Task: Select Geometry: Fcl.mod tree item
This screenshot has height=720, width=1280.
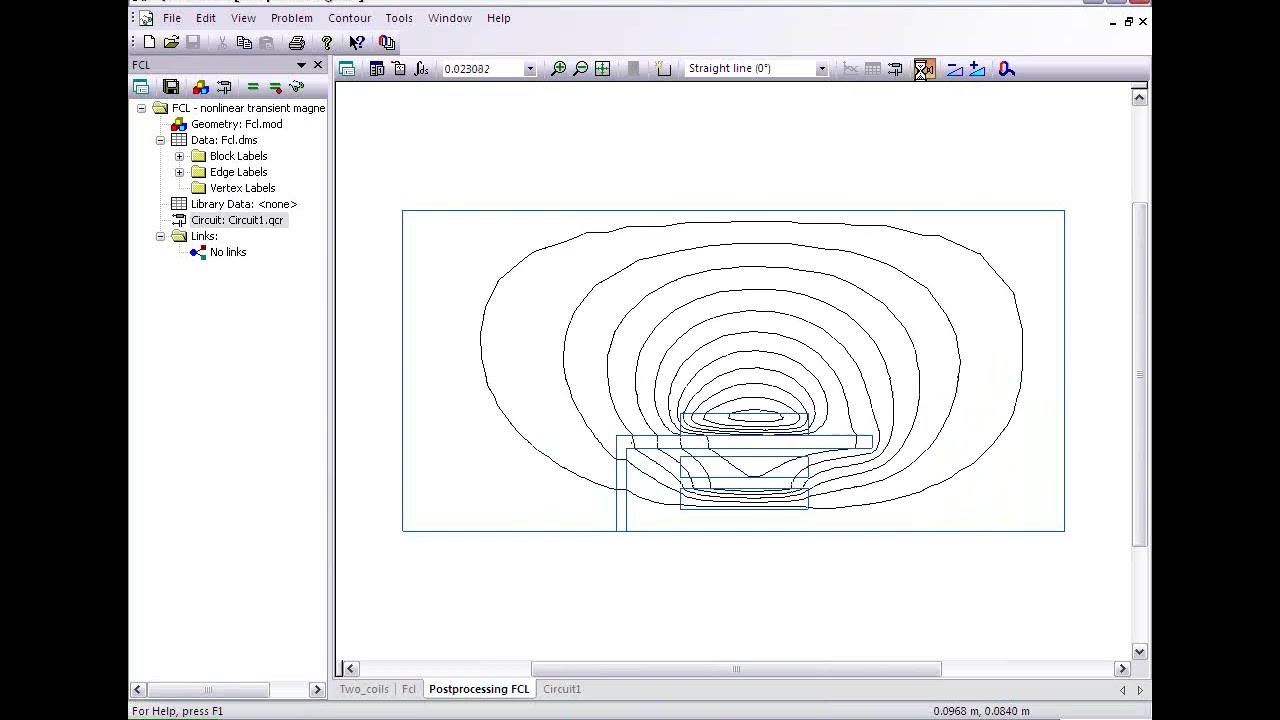Action: (237, 124)
